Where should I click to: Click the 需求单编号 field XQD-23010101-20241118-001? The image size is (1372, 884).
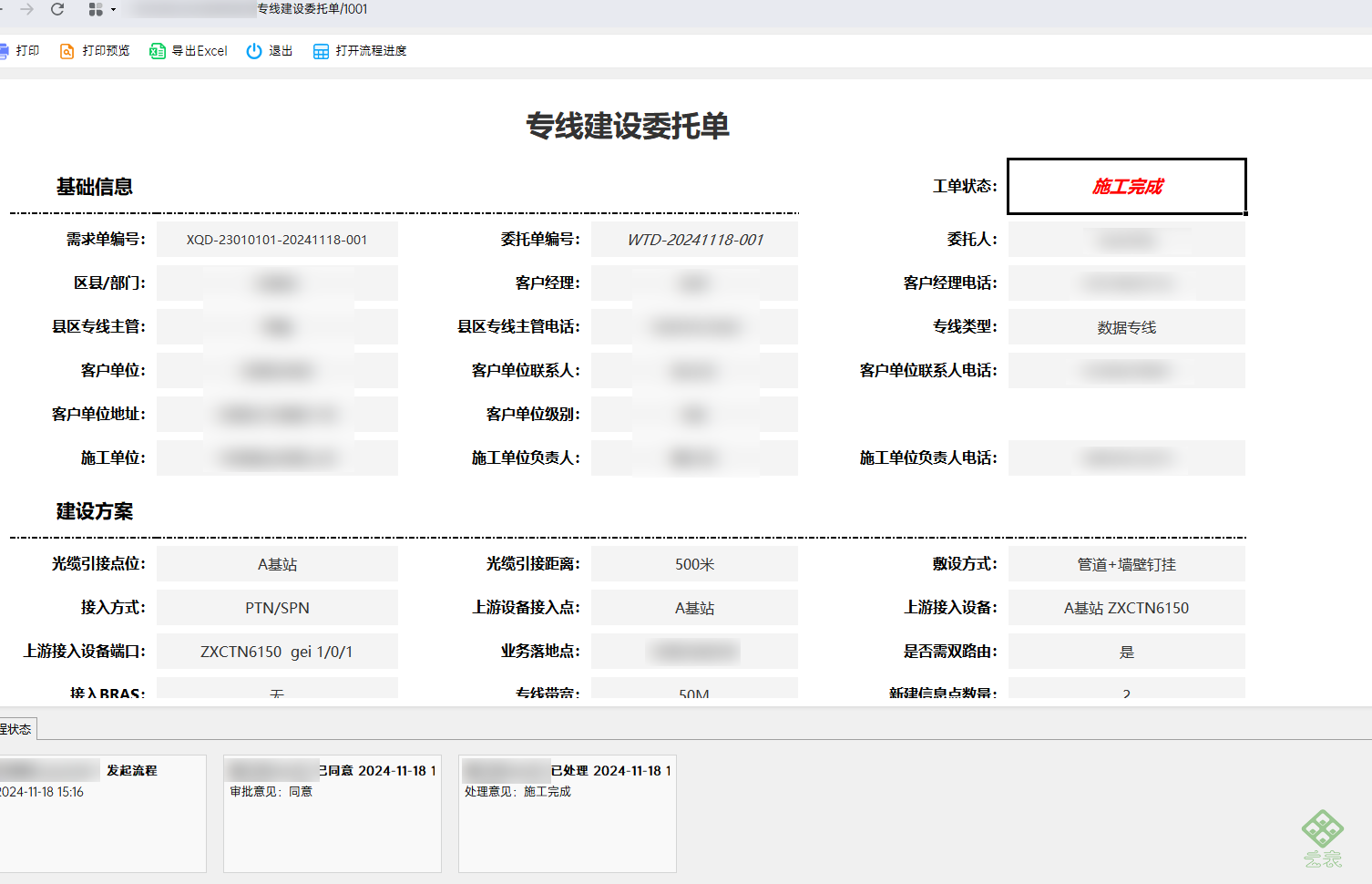point(277,240)
